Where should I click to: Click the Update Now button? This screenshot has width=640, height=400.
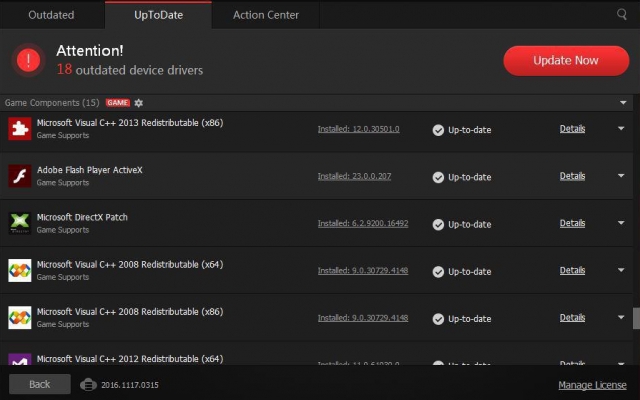[x=566, y=60]
